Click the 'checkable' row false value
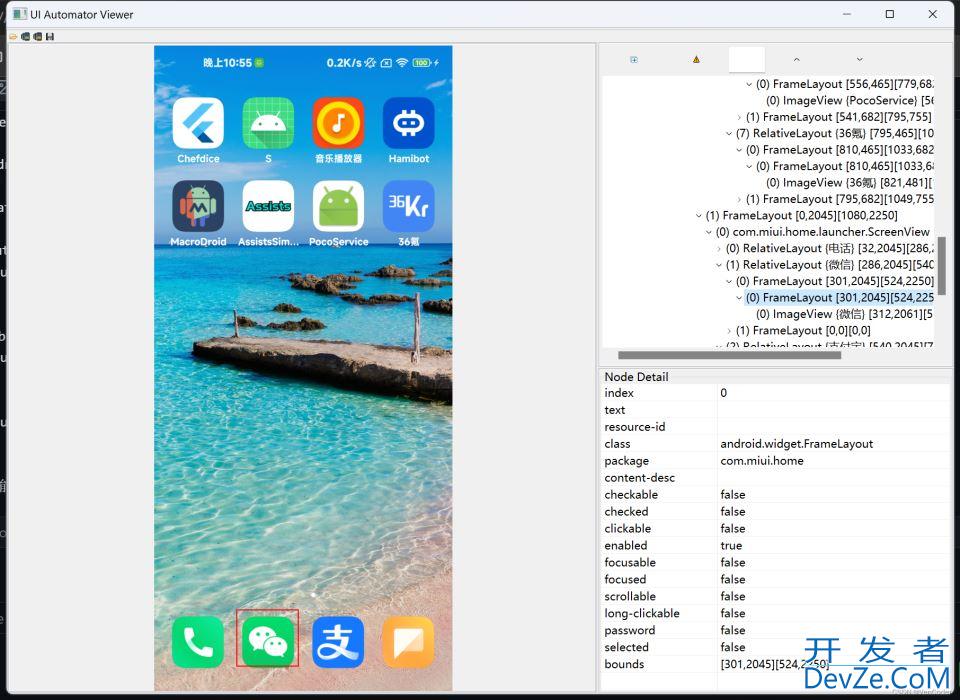Viewport: 960px width, 700px height. (x=733, y=495)
